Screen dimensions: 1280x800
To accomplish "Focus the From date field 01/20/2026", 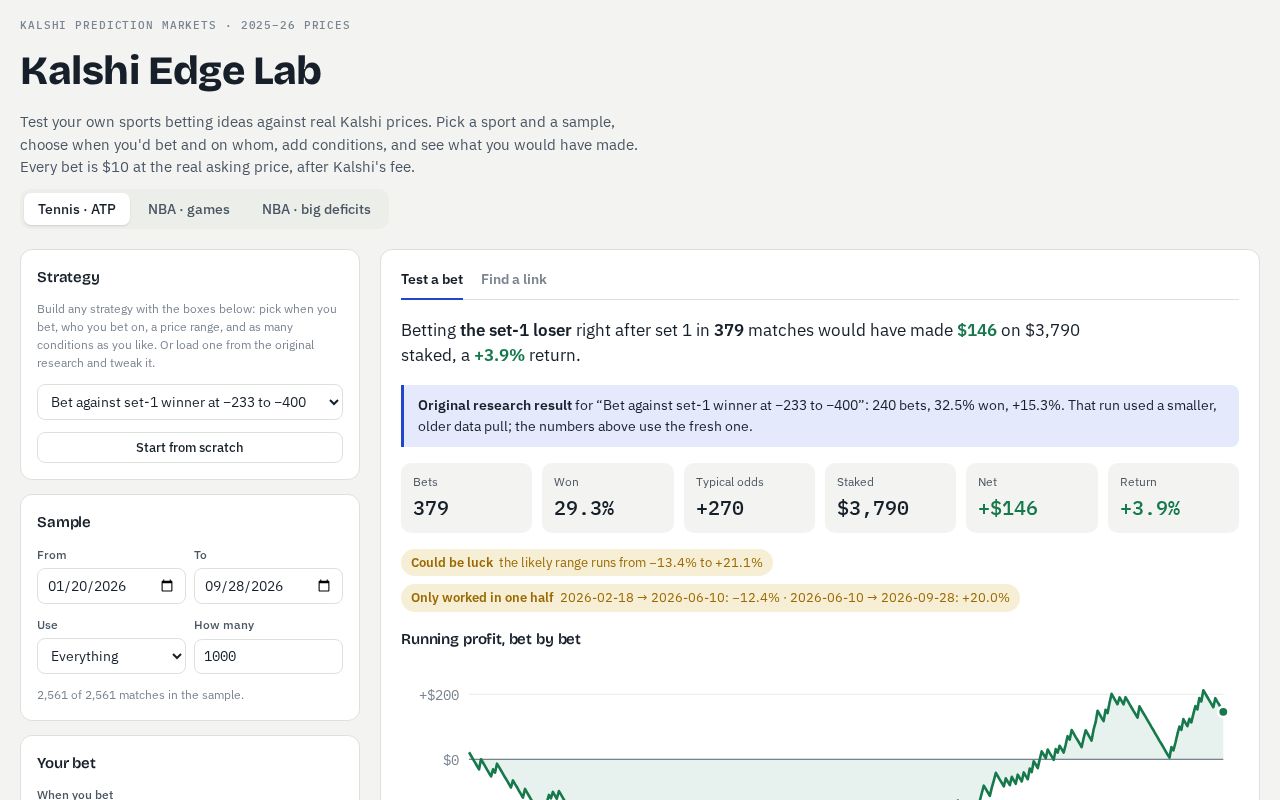I will [x=111, y=586].
